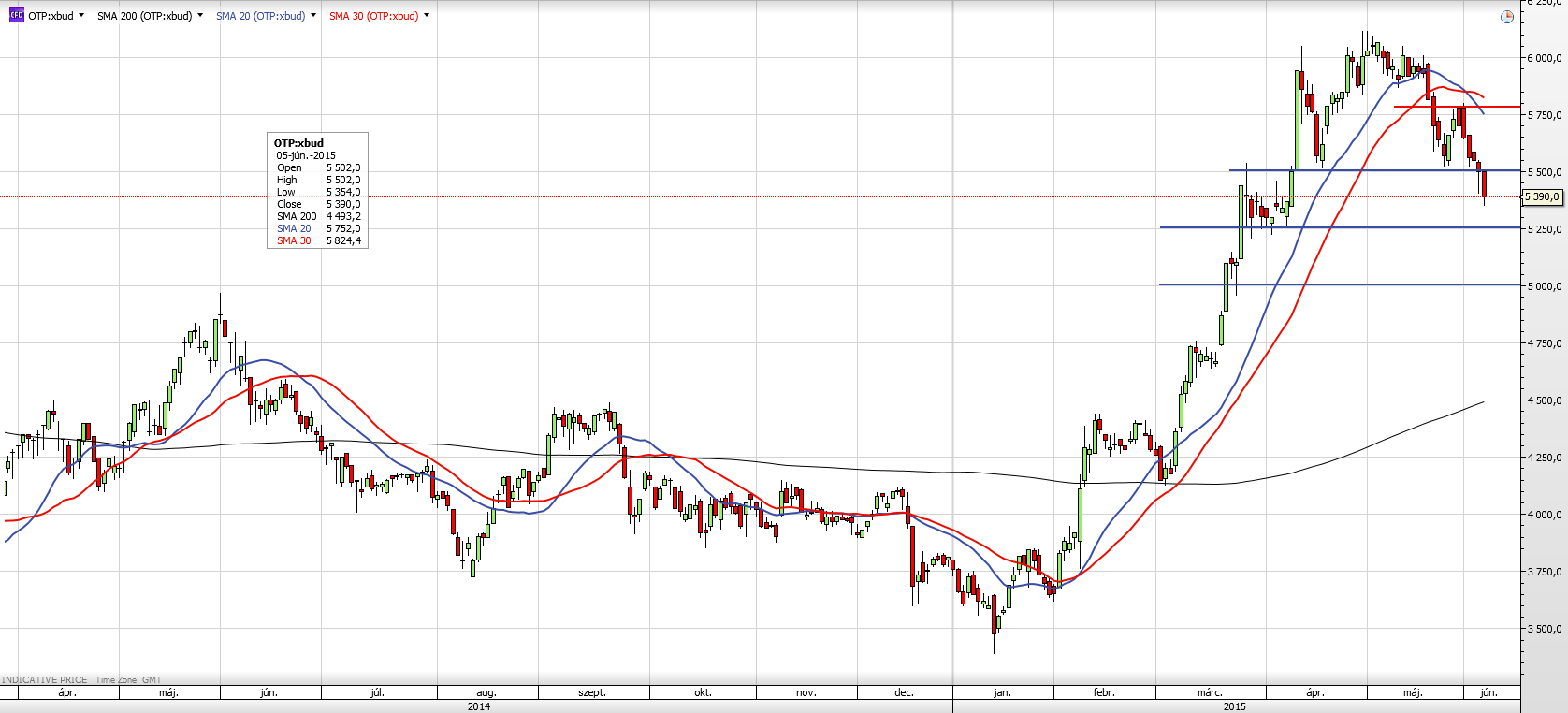Click the SMA 200 (OTP:xbud) indicator label

tap(145, 16)
